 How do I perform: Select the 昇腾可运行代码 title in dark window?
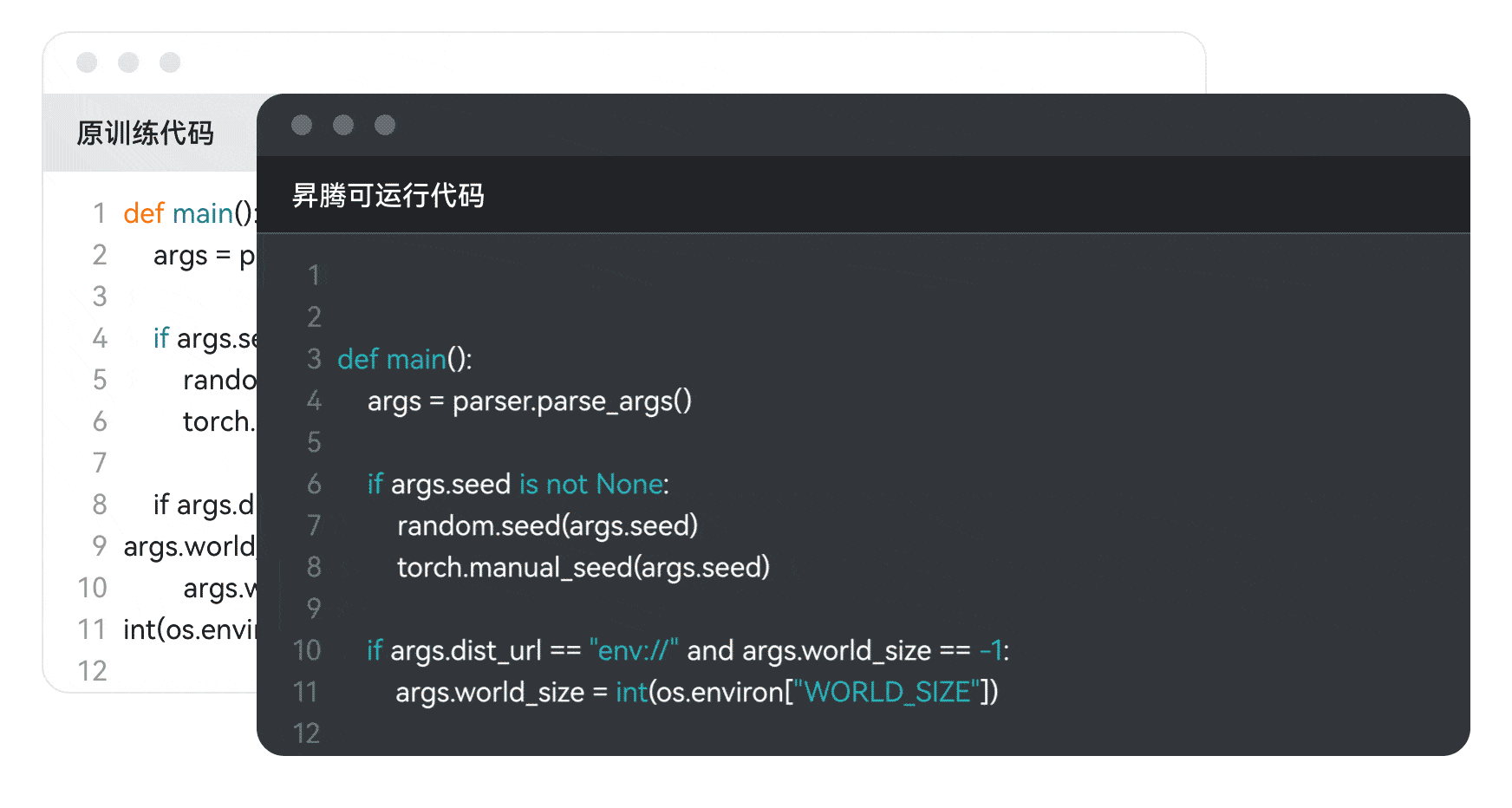tap(388, 195)
